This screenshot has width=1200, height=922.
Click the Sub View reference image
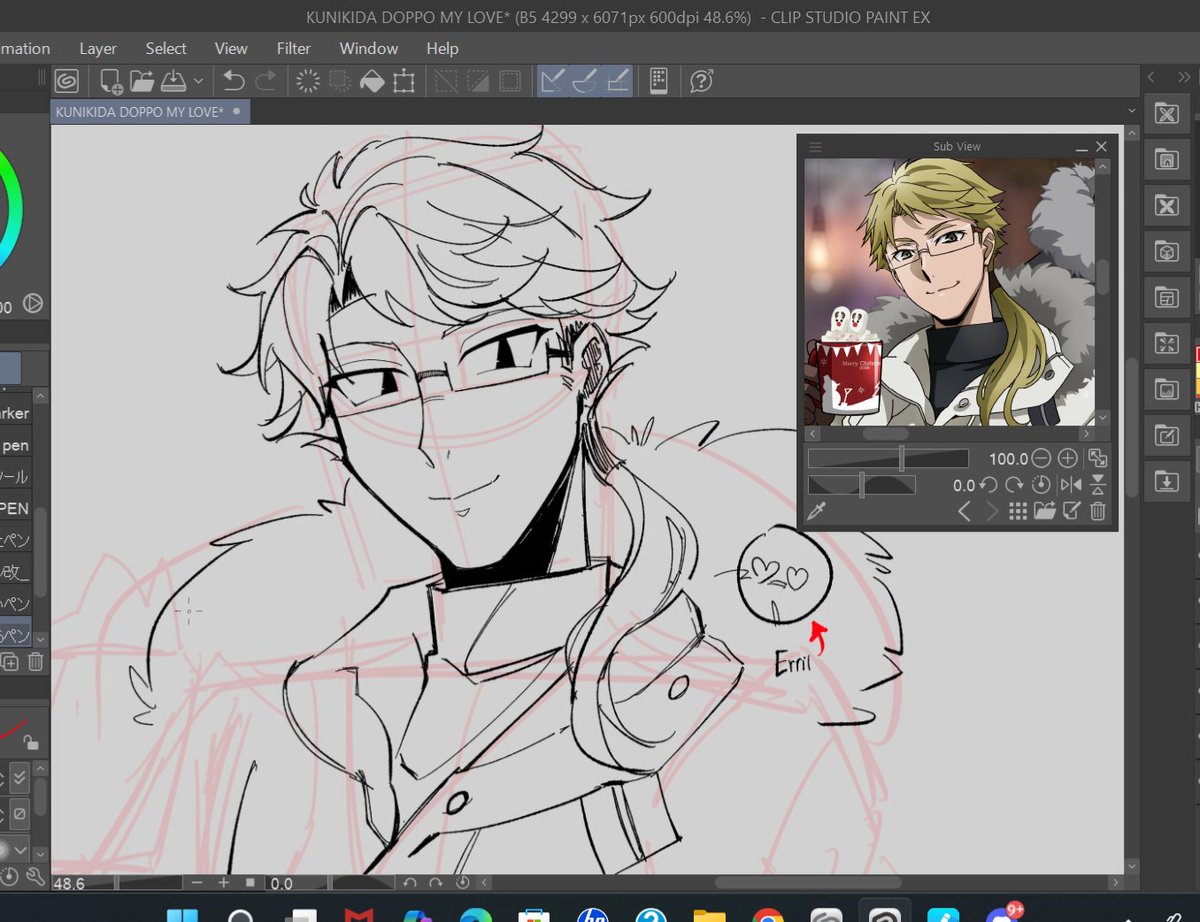click(950, 292)
